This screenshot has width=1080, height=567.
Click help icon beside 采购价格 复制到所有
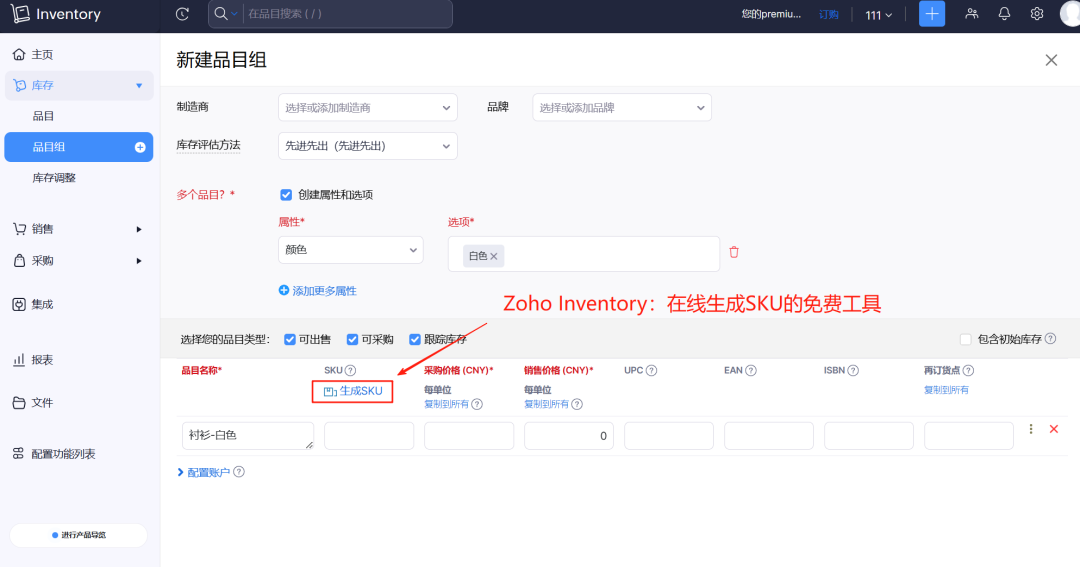477,404
